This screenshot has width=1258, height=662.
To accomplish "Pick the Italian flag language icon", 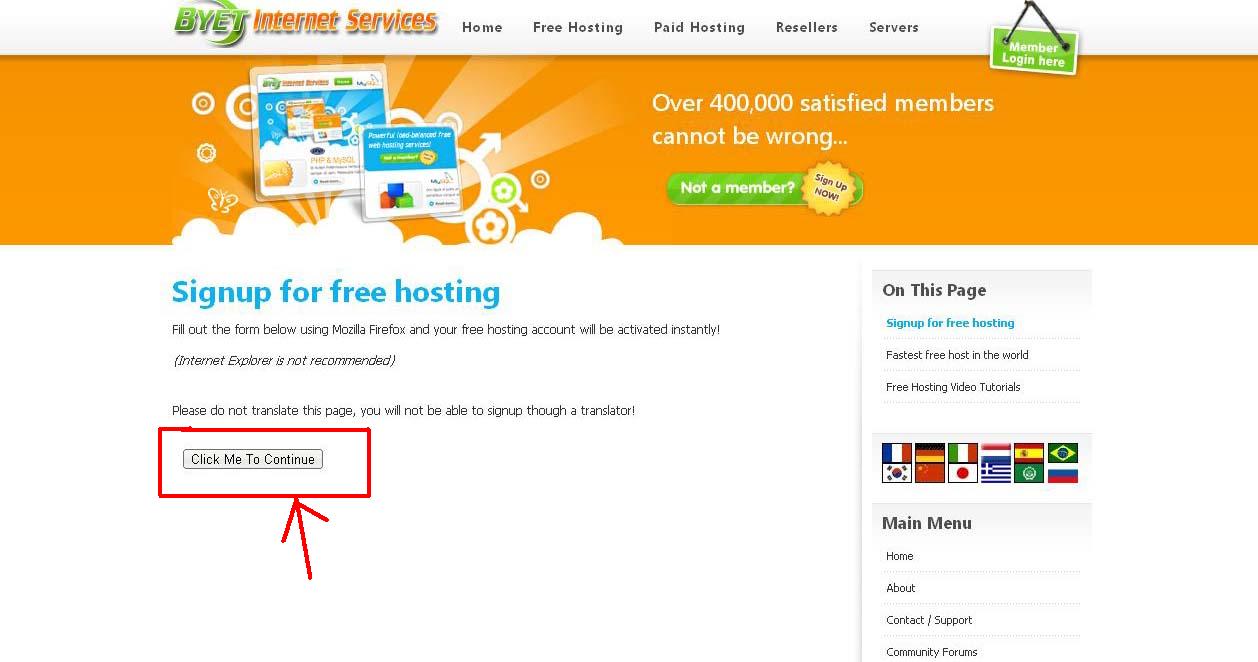I will coord(963,453).
